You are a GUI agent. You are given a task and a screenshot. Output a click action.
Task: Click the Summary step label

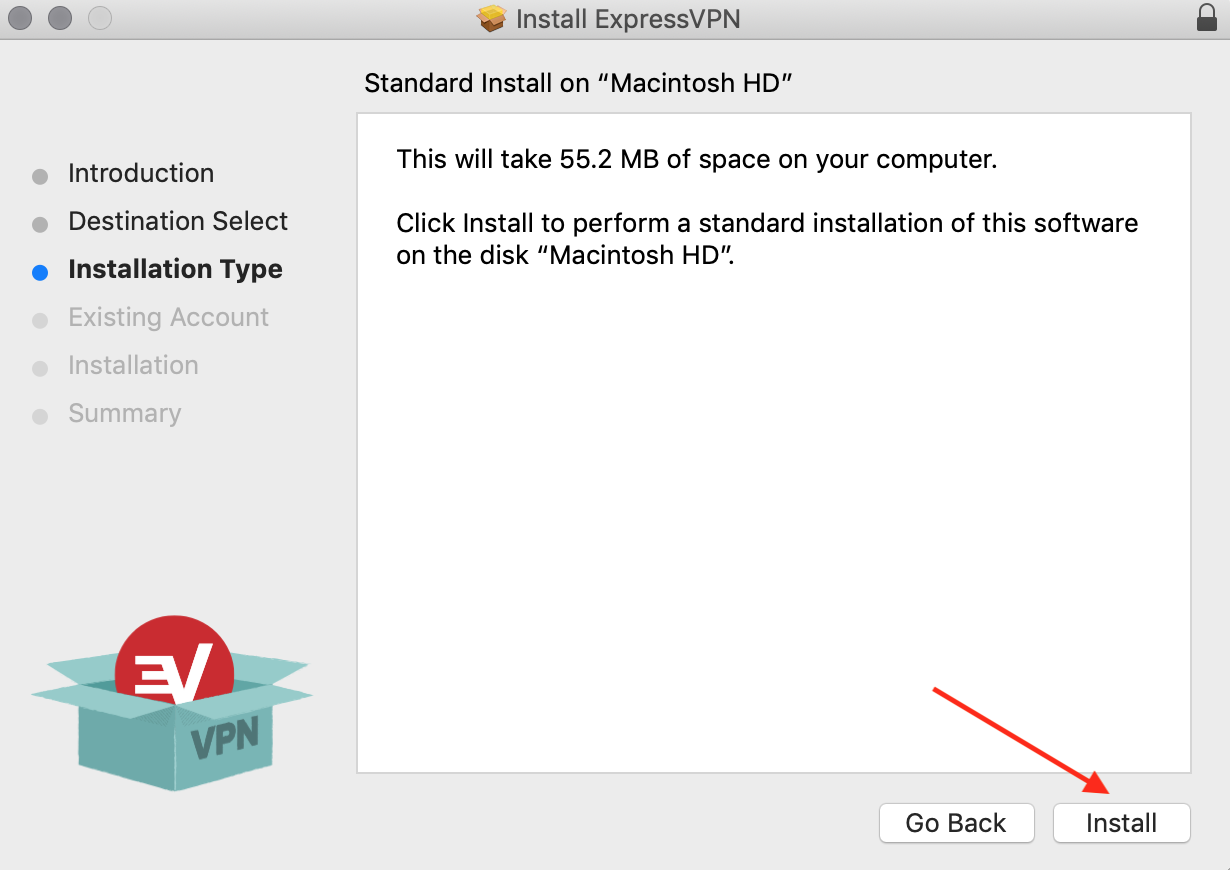pyautogui.click(x=125, y=413)
